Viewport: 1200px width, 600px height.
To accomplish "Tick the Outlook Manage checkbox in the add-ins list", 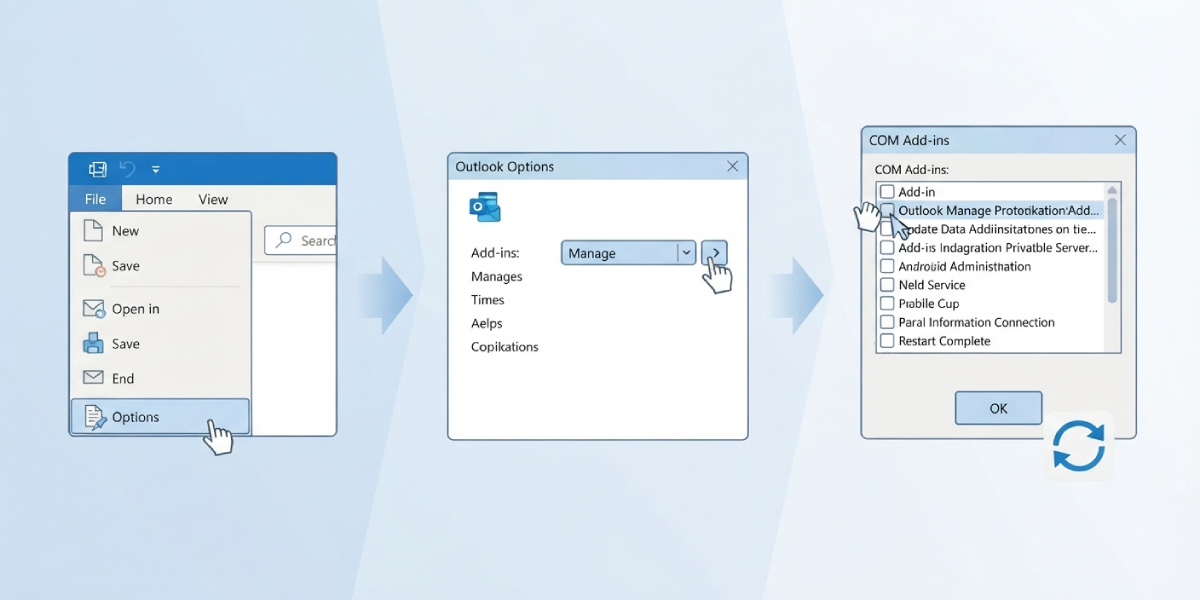I will pyautogui.click(x=887, y=210).
